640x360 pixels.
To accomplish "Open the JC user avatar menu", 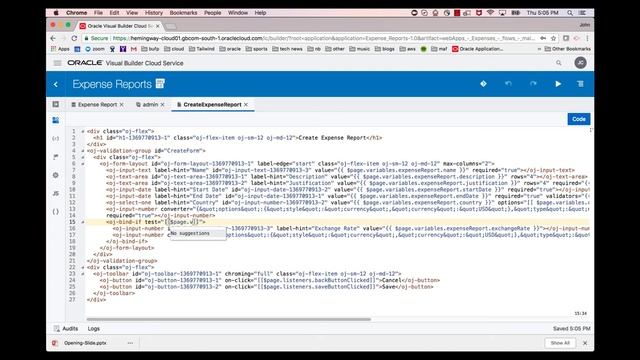I will pyautogui.click(x=580, y=62).
